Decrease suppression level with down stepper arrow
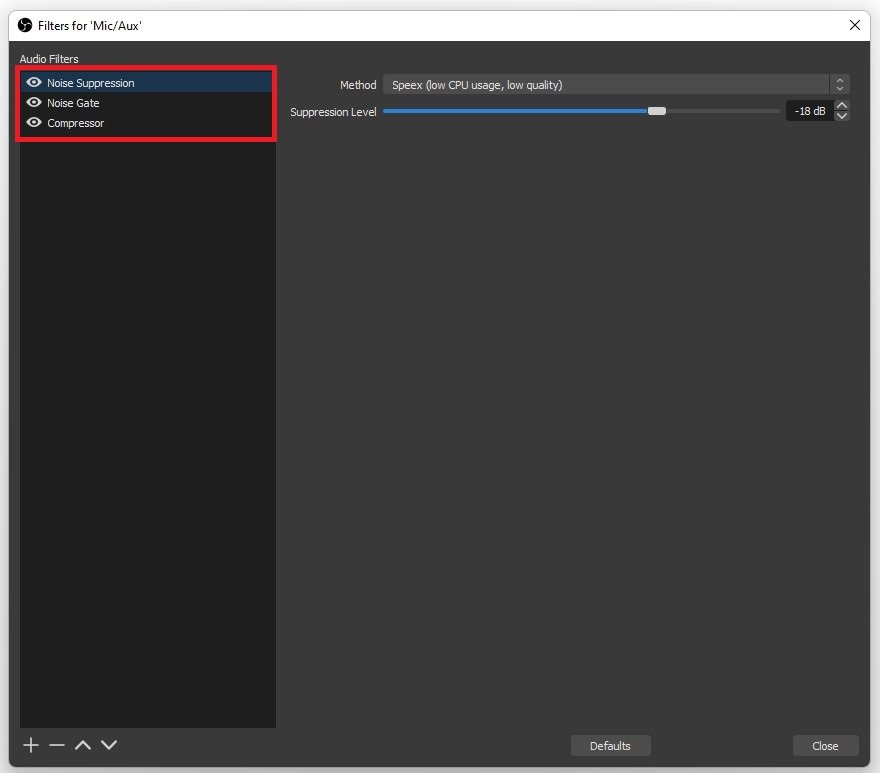Image resolution: width=880 pixels, height=773 pixels. tap(841, 116)
